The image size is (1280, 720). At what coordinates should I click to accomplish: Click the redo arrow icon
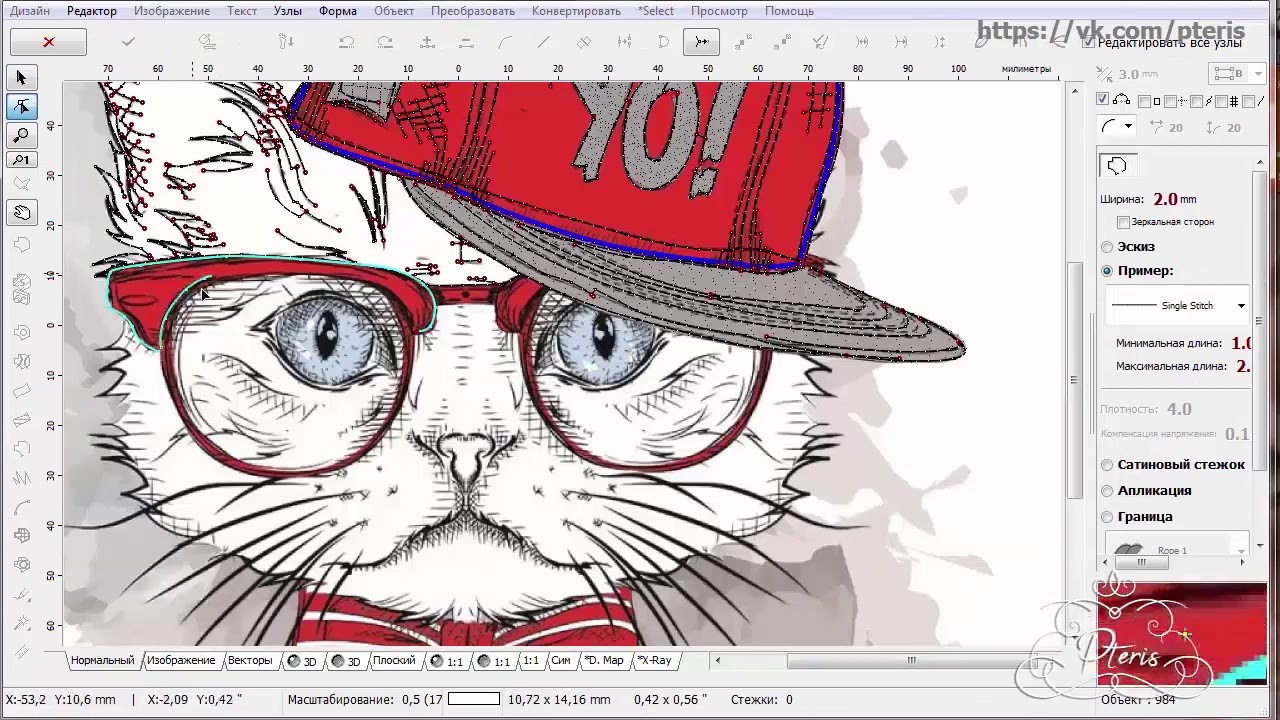[x=385, y=42]
